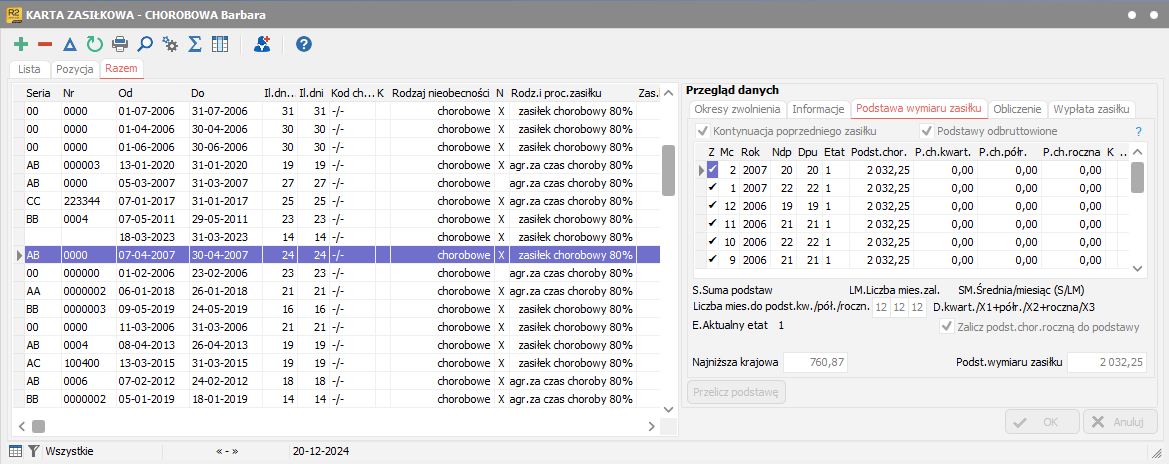Toggle 'Kontynuacja poprzedniego zasiłku' checkbox
This screenshot has width=1169, height=464.
[703, 131]
